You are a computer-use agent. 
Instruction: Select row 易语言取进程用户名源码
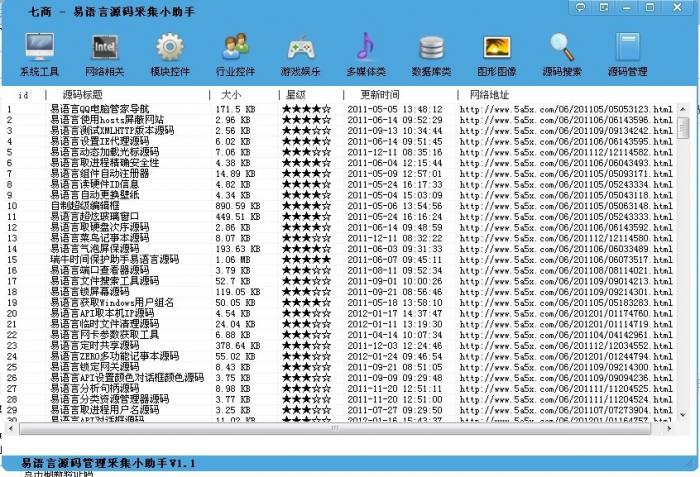(340, 410)
